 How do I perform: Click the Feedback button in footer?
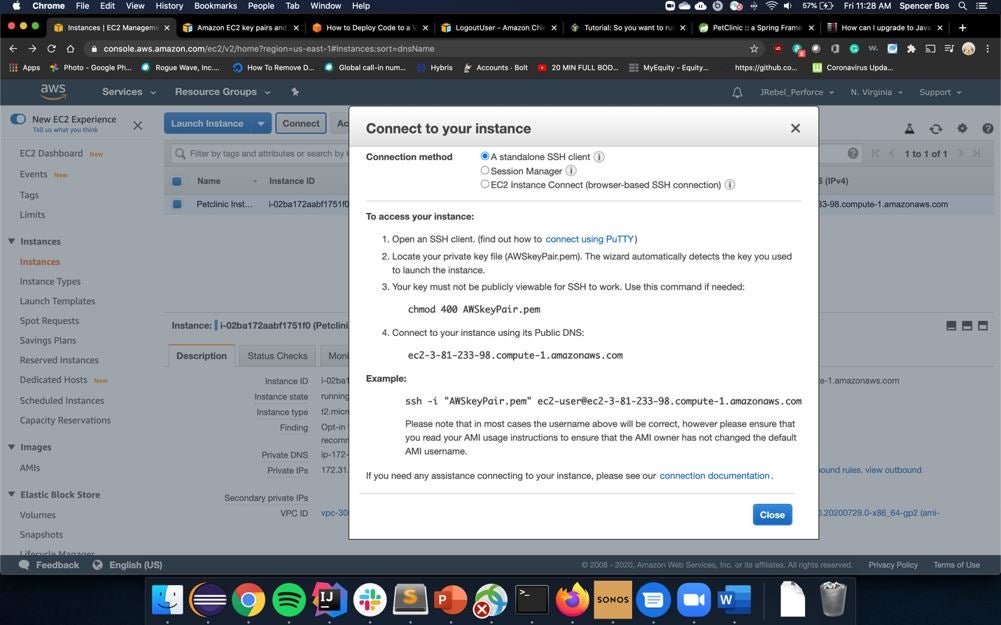point(49,565)
